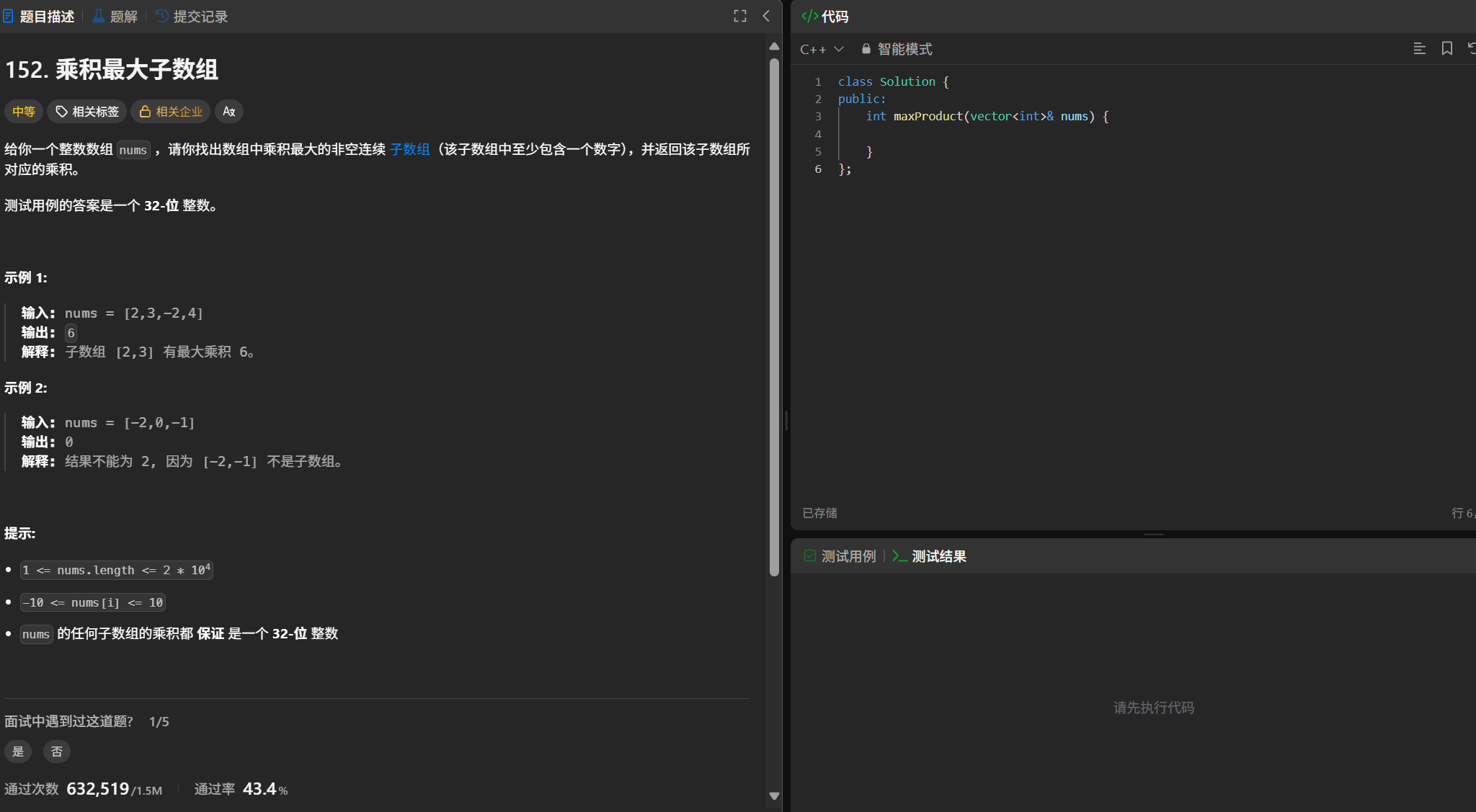Click the scrollbar thumb of the description panel

774,317
